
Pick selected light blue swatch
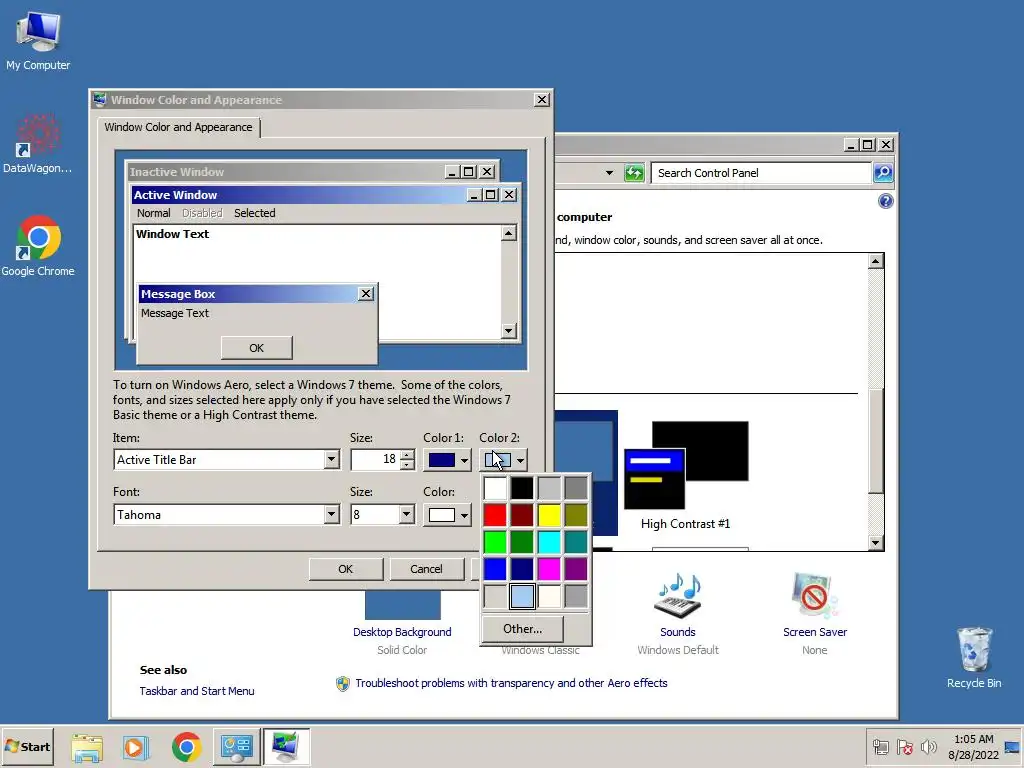522,596
